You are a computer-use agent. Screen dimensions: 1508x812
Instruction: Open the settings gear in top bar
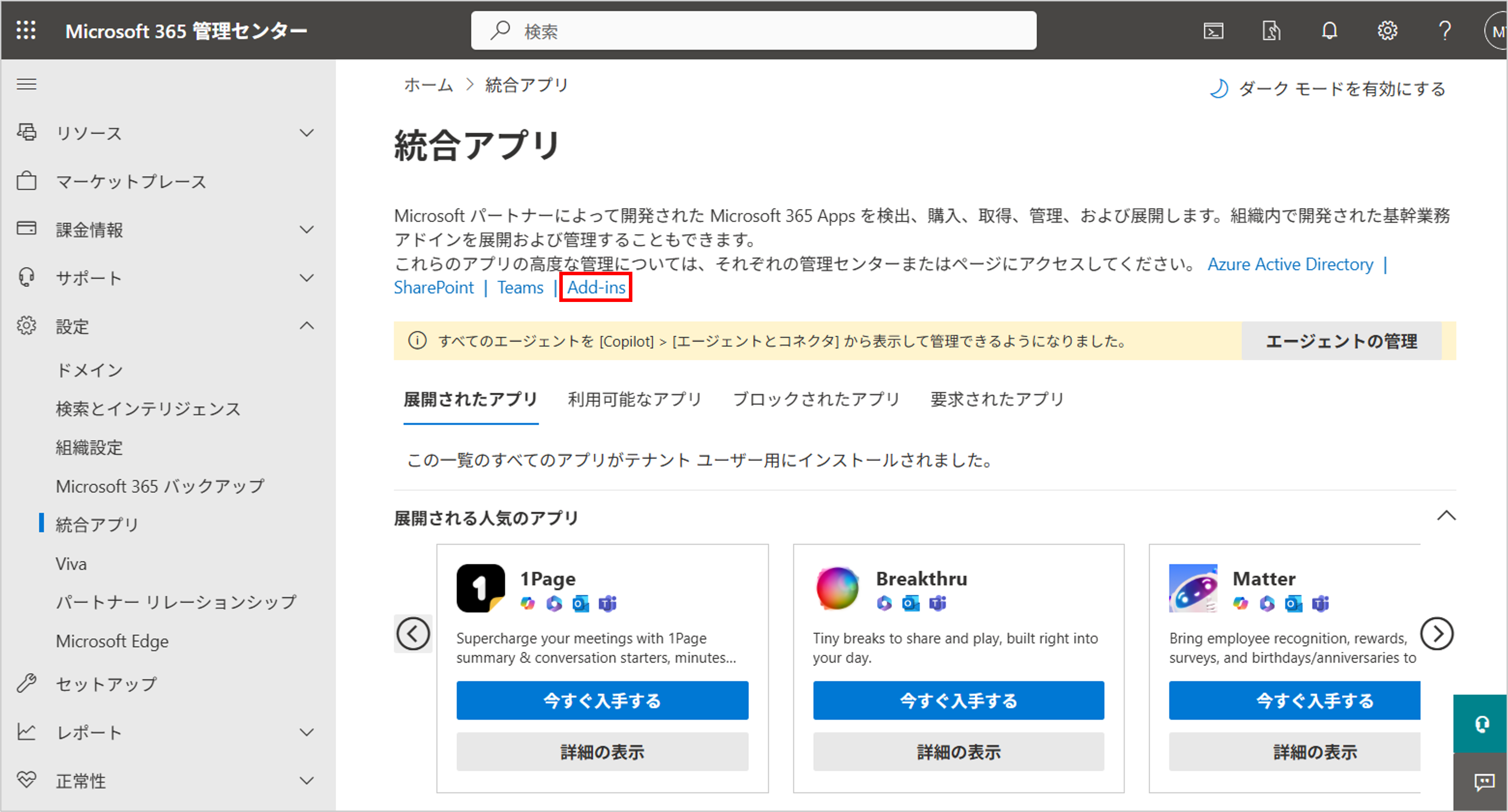point(1387,31)
